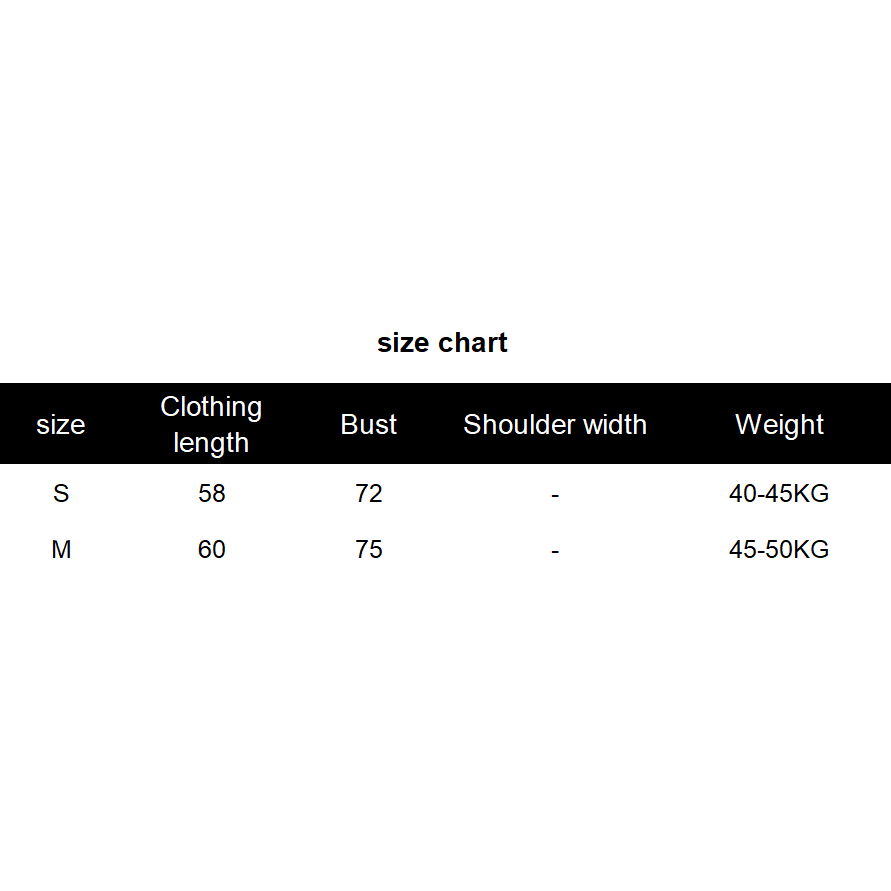Image resolution: width=891 pixels, height=891 pixels.
Task: Select bust value 72
Action: 369,493
